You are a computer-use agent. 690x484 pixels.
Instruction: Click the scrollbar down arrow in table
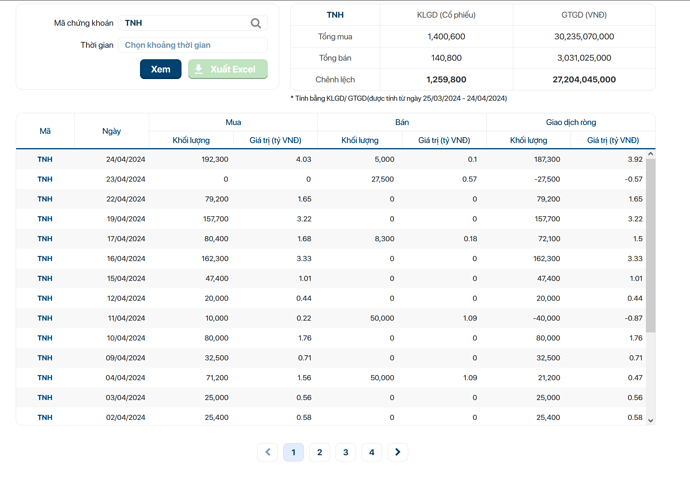coord(651,420)
